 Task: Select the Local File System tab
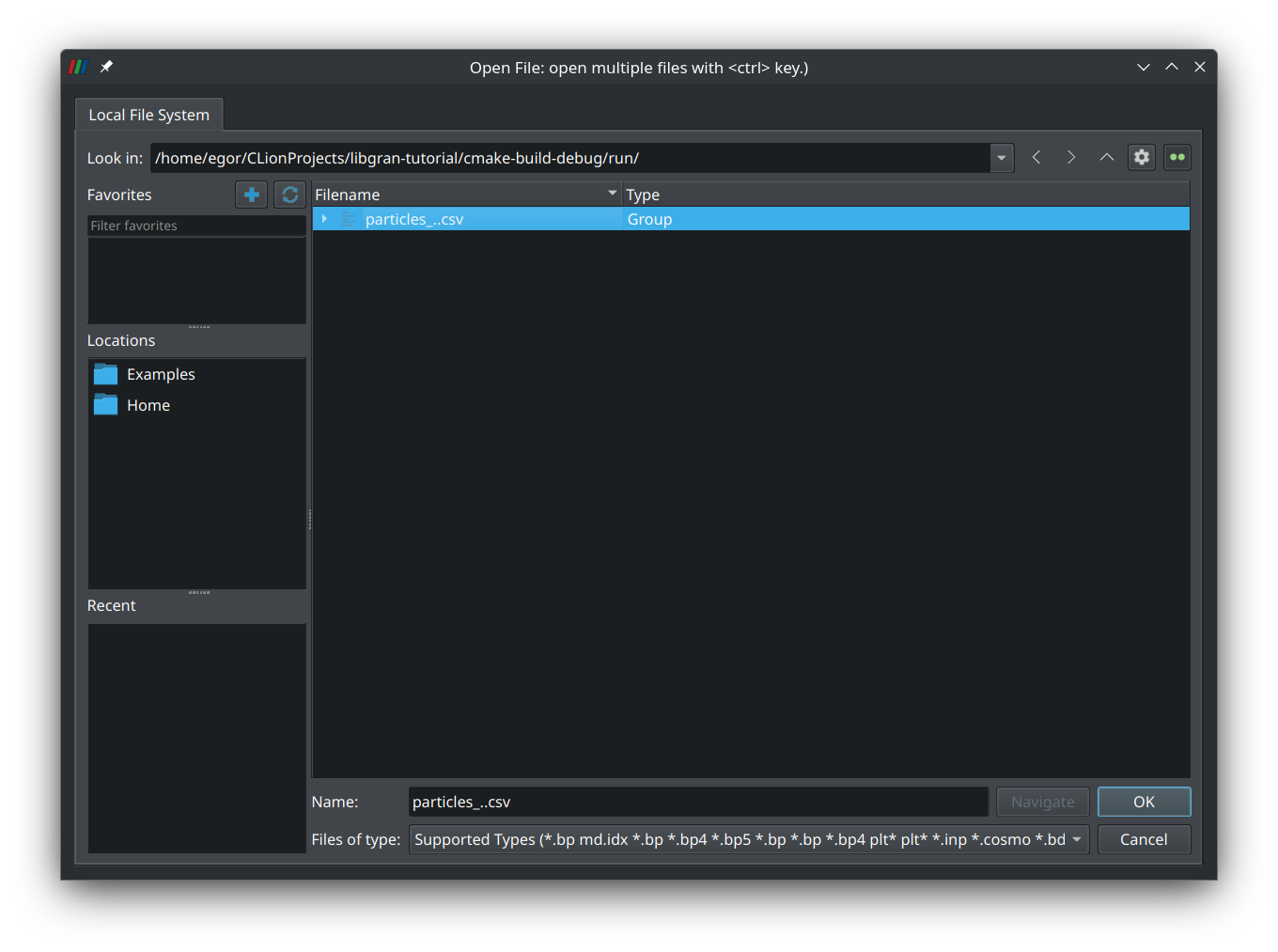[148, 115]
